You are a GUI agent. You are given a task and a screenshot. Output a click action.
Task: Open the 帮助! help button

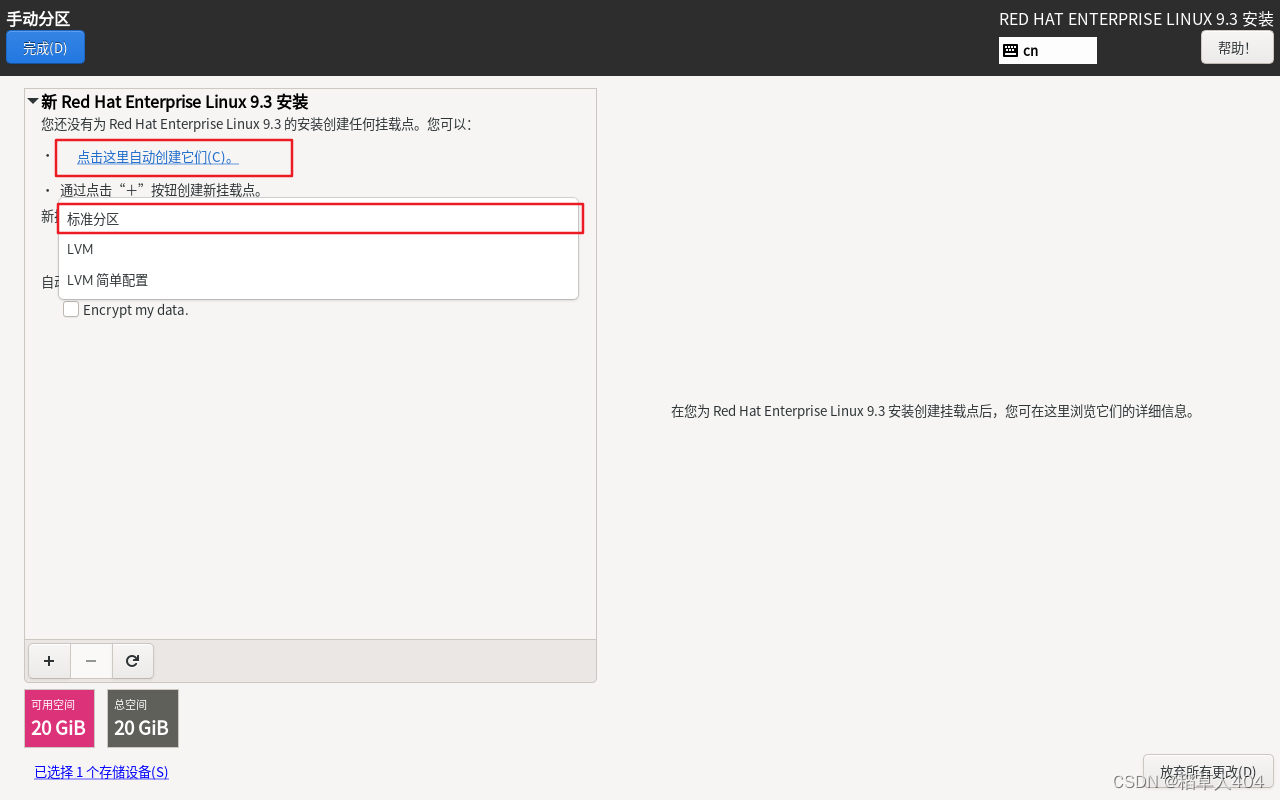click(x=1237, y=47)
